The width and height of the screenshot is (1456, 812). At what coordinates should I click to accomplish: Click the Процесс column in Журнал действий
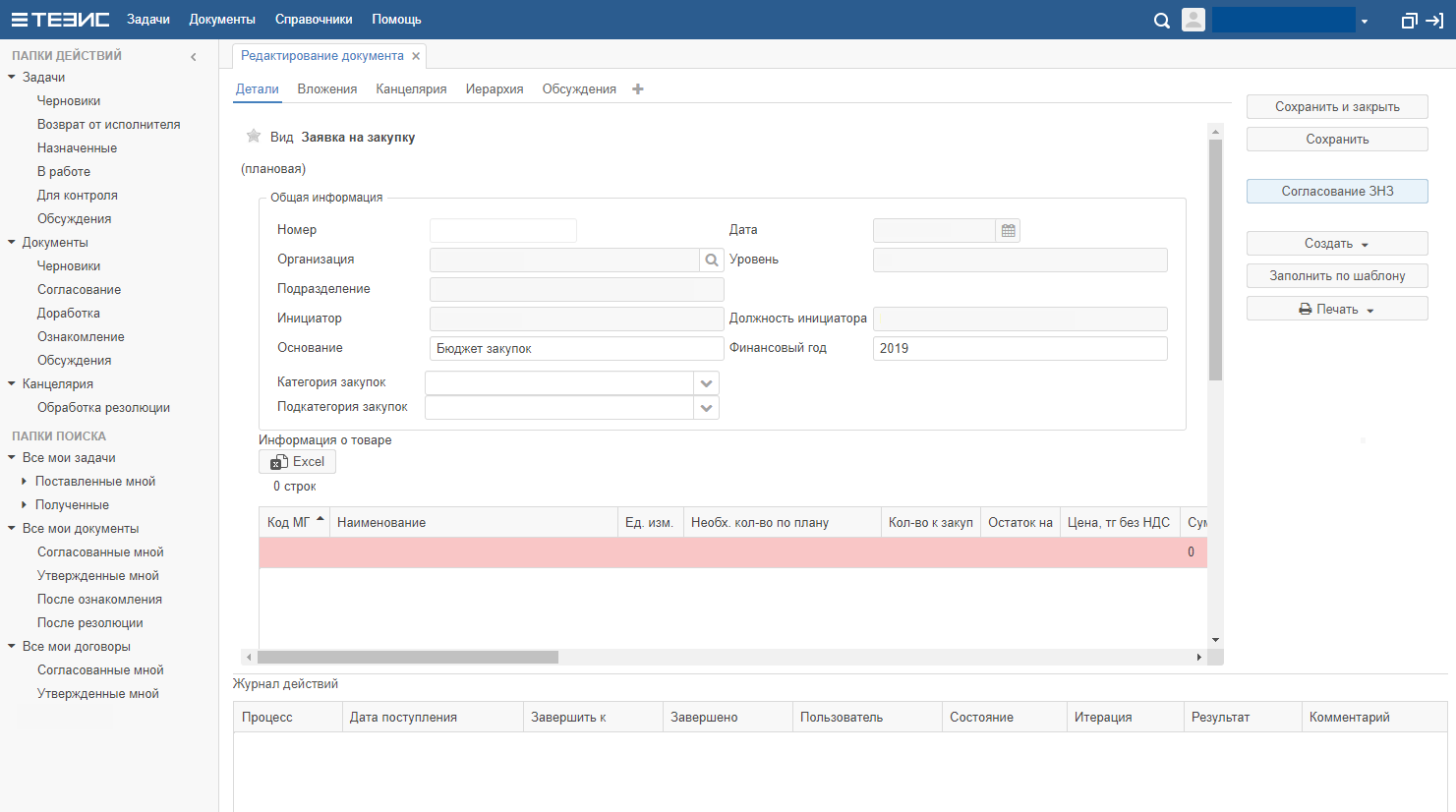288,718
